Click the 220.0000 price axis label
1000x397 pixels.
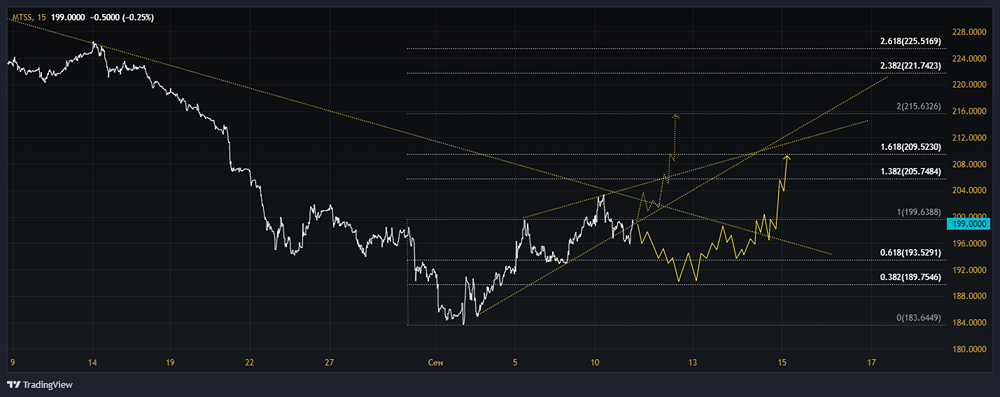point(969,85)
